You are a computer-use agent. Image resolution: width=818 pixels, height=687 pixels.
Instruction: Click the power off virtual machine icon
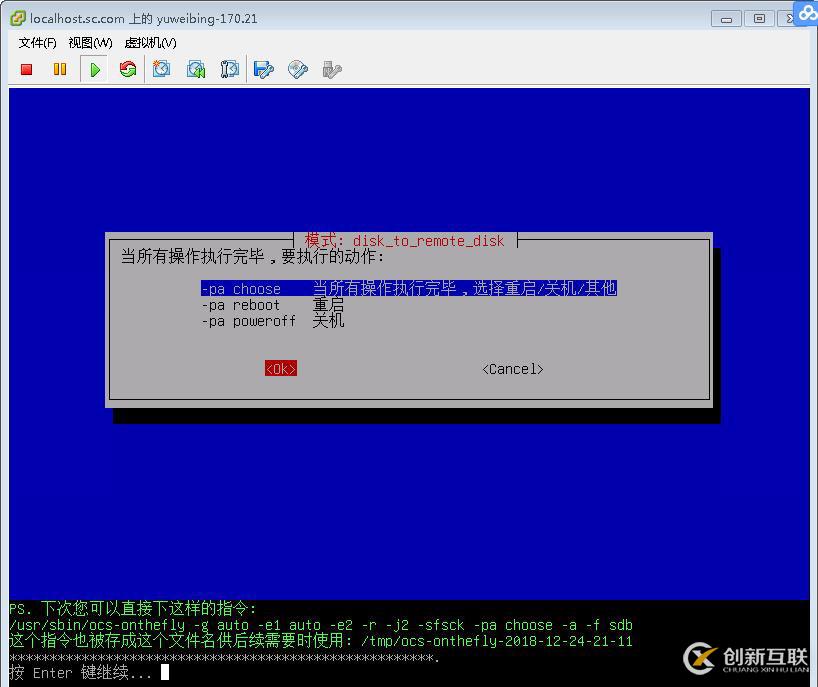(x=27, y=69)
